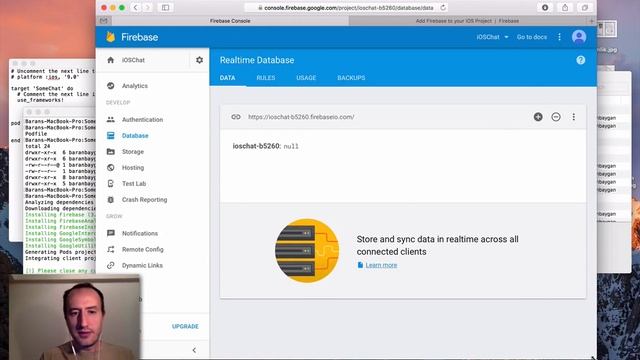Image resolution: width=640 pixels, height=360 pixels.
Task: Open the user account avatar
Action: tap(579, 37)
